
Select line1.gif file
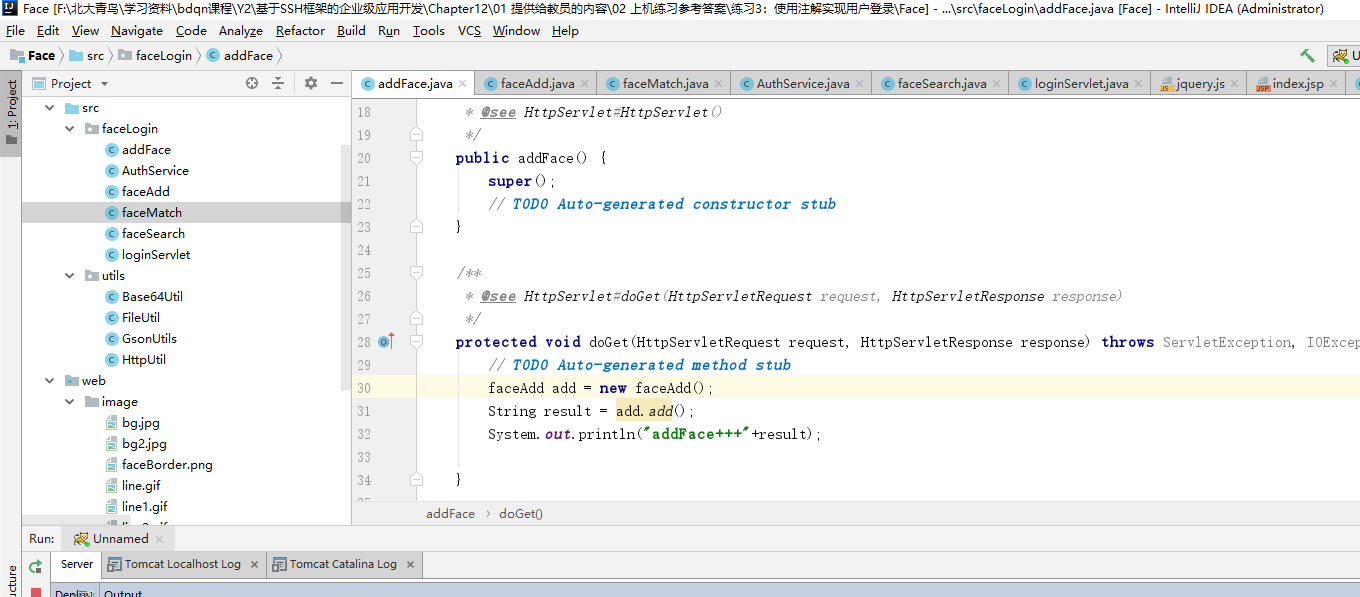pyautogui.click(x=145, y=507)
